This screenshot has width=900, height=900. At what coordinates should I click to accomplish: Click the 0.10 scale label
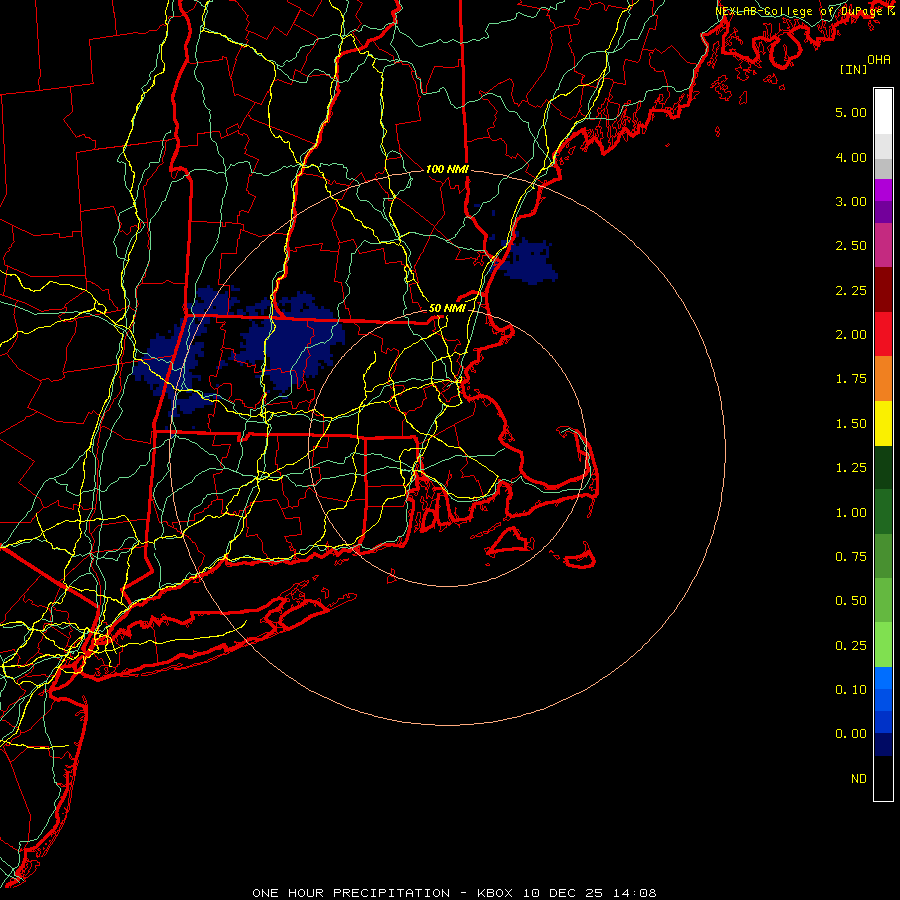point(851,690)
